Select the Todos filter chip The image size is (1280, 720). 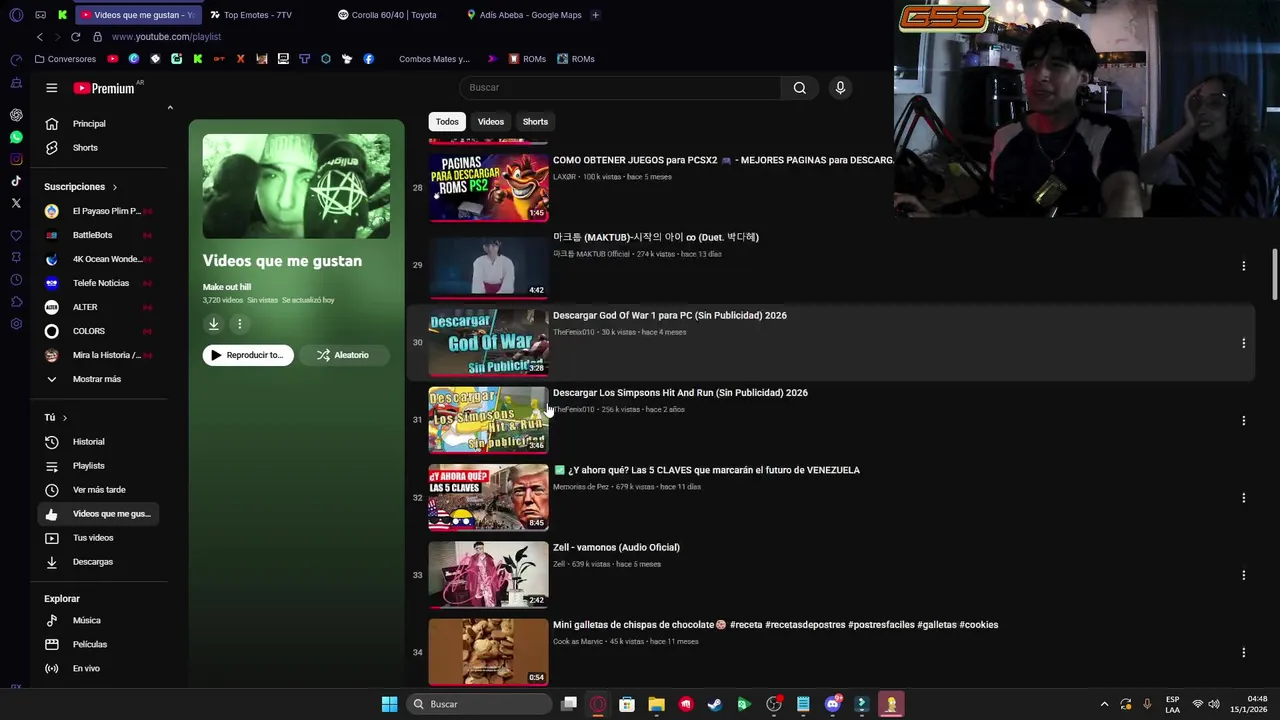click(x=447, y=122)
